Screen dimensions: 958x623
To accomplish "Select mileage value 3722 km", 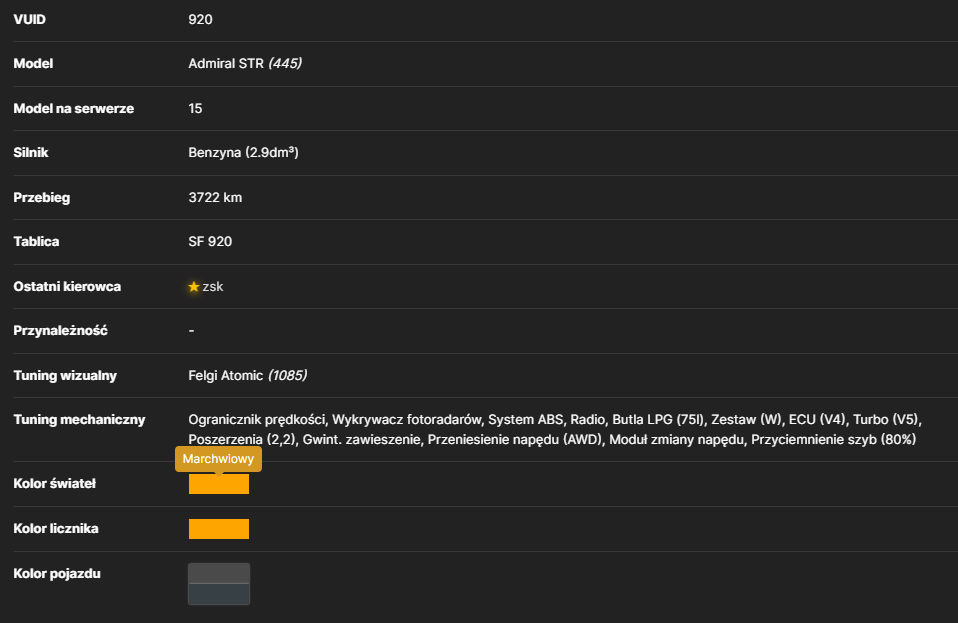I will [x=215, y=198].
